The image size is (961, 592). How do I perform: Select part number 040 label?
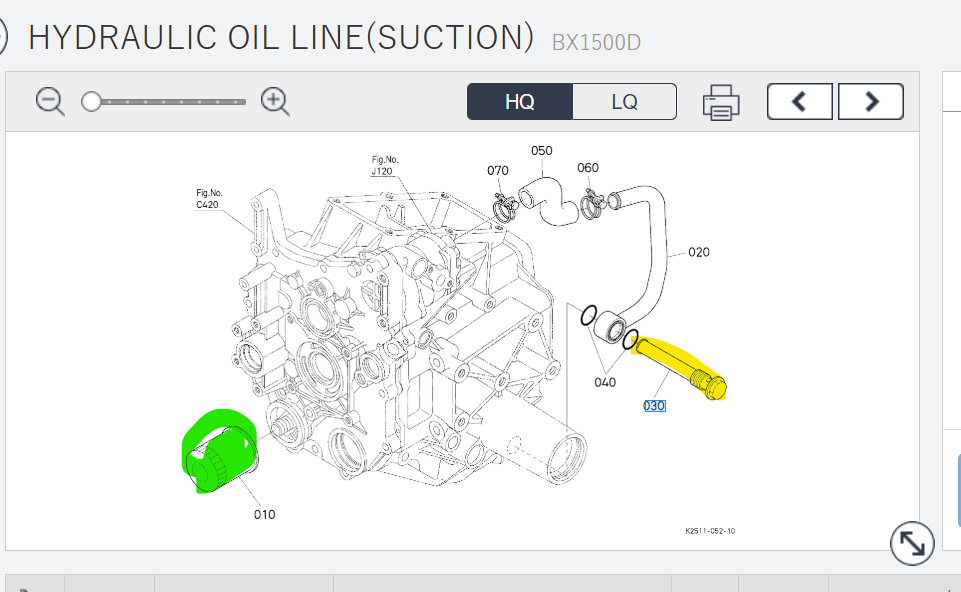coord(605,382)
